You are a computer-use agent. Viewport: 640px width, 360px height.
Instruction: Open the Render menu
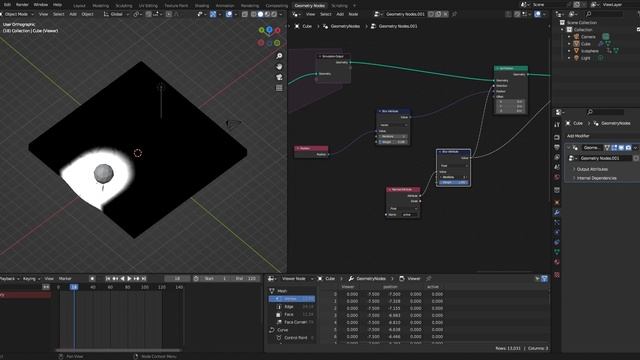pos(22,4)
